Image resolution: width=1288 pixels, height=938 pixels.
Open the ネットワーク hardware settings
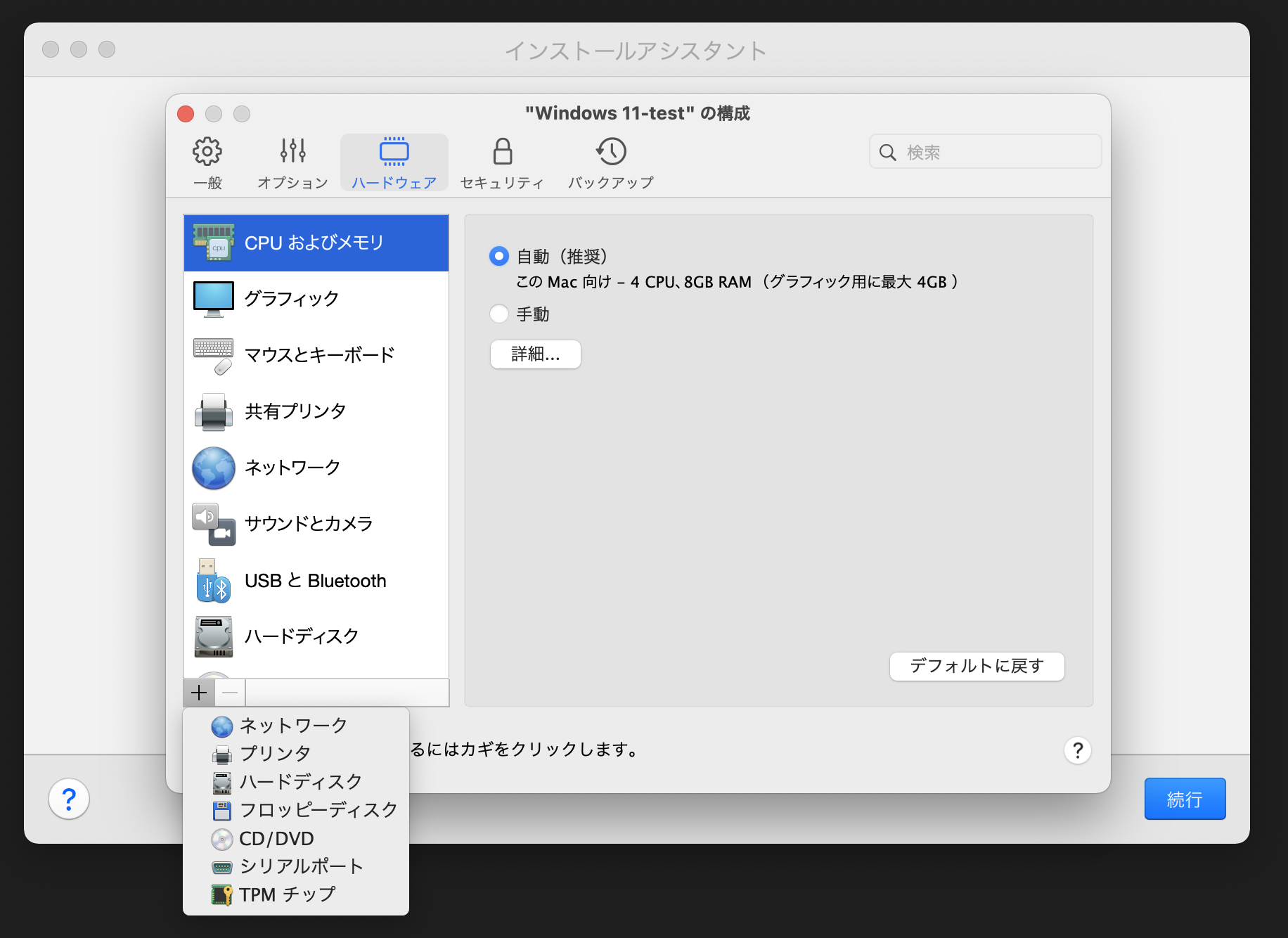click(290, 467)
